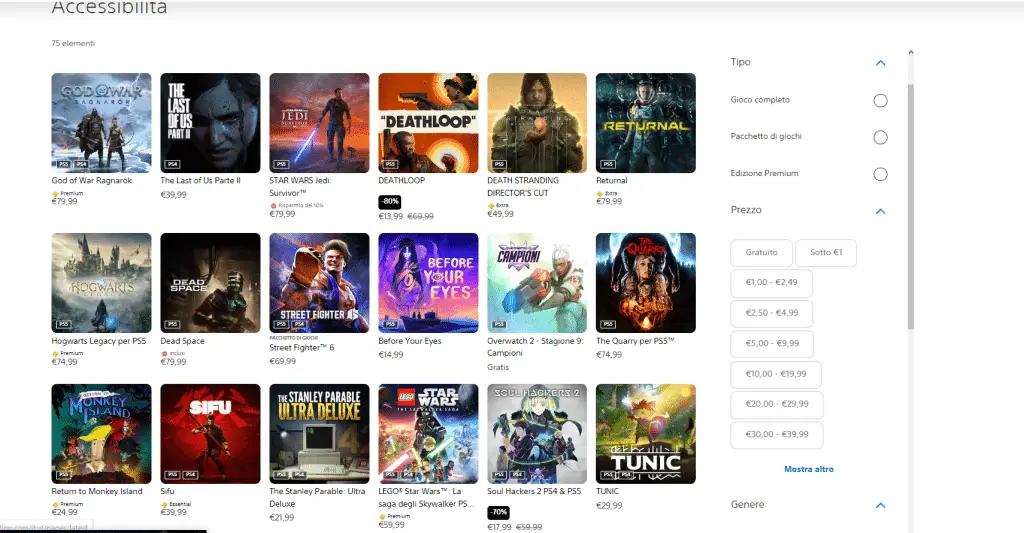Screen dimensions: 1024x533
Task: Open LEGO Star Wars Skywalker saga cover
Action: (428, 434)
